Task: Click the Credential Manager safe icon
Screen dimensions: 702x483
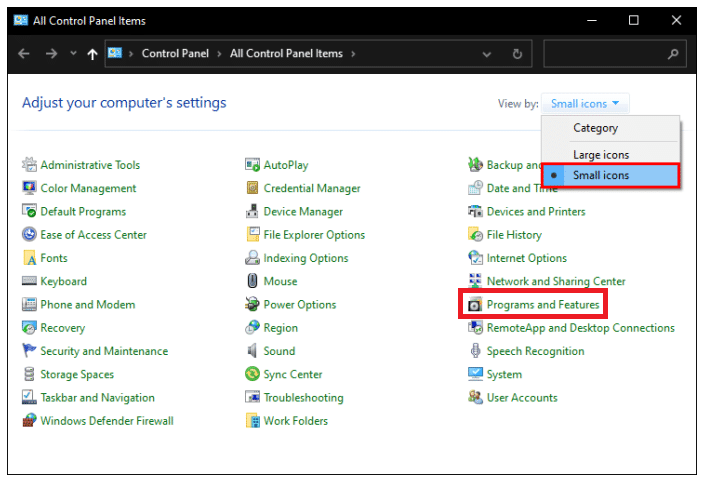Action: pyautogui.click(x=253, y=188)
